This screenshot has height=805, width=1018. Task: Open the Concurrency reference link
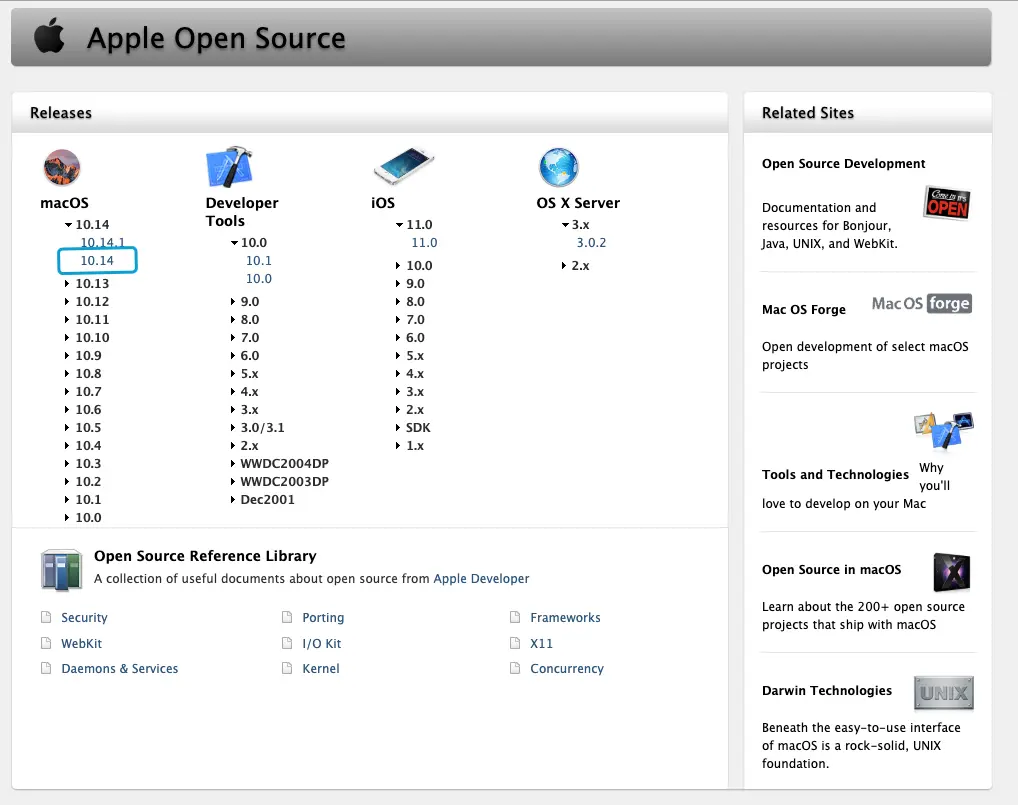567,669
